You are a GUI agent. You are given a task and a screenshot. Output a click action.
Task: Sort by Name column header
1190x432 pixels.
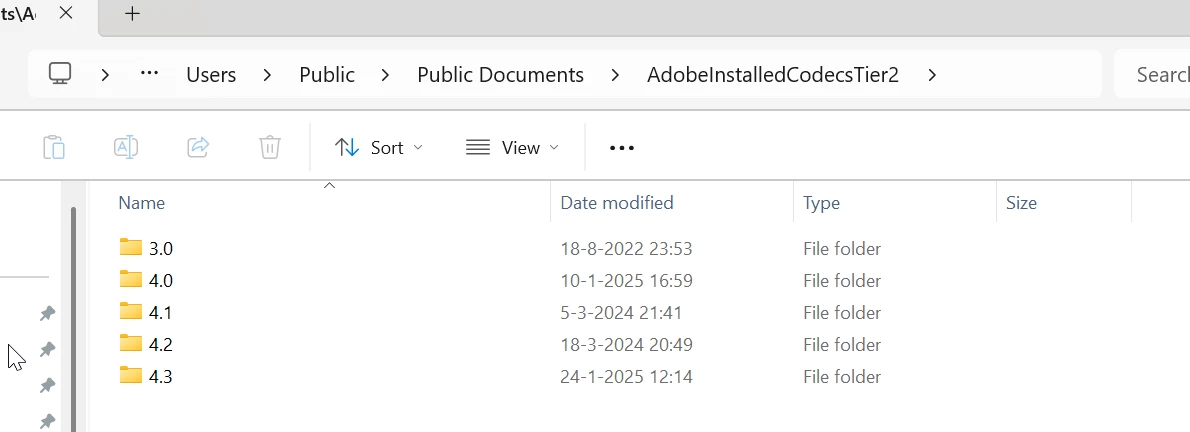[142, 203]
